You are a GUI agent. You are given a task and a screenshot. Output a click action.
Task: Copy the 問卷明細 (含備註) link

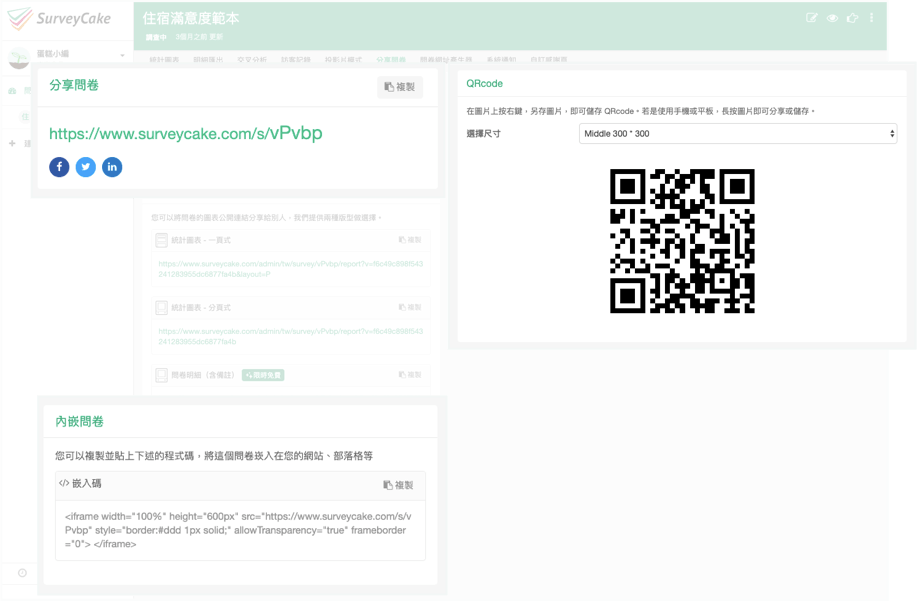tap(410, 374)
